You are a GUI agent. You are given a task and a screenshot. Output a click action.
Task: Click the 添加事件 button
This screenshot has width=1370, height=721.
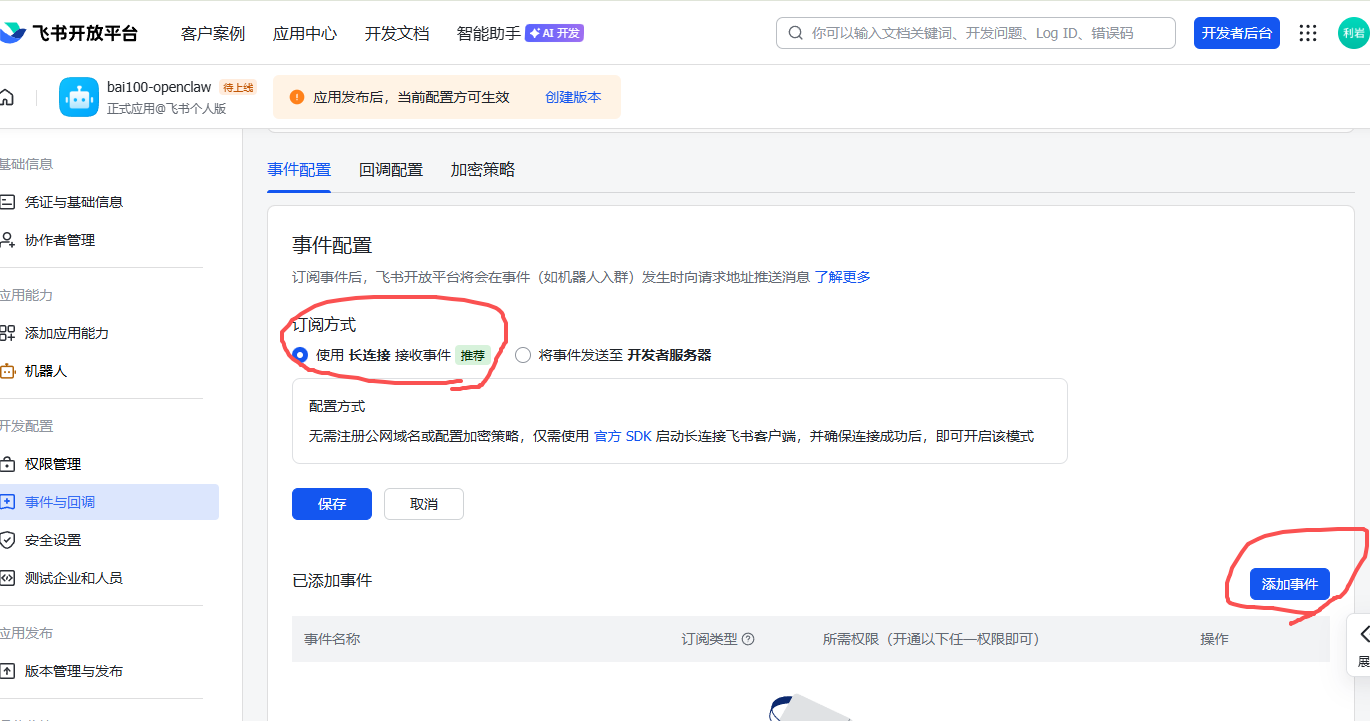[x=1289, y=584]
